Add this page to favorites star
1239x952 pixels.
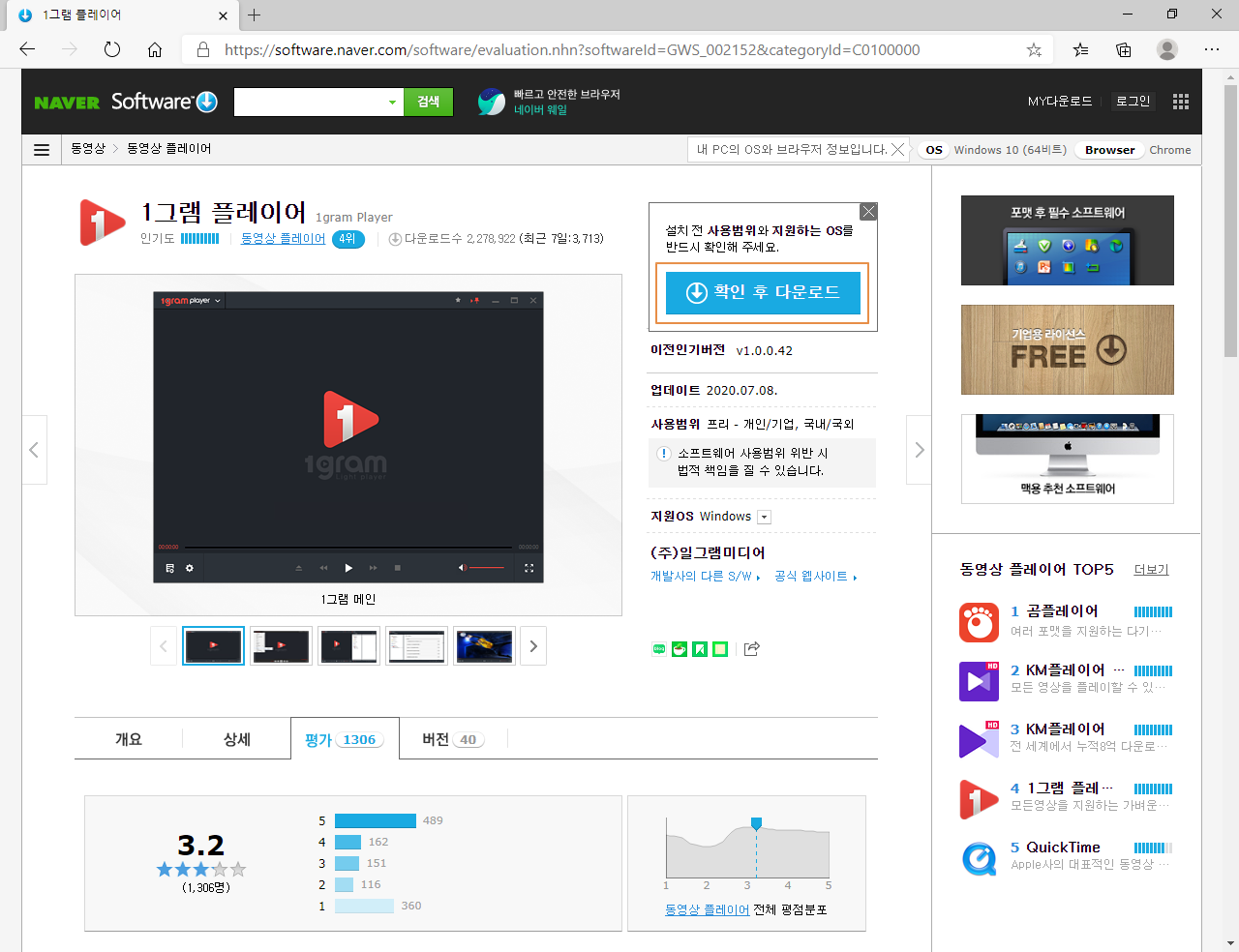(1034, 49)
